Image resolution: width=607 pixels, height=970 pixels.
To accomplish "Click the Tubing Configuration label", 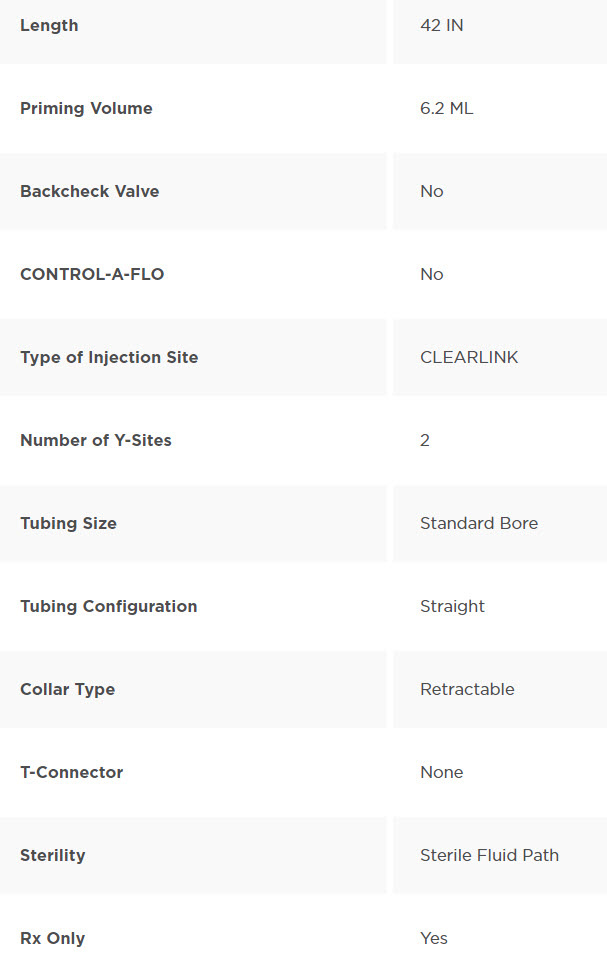I will [x=108, y=606].
